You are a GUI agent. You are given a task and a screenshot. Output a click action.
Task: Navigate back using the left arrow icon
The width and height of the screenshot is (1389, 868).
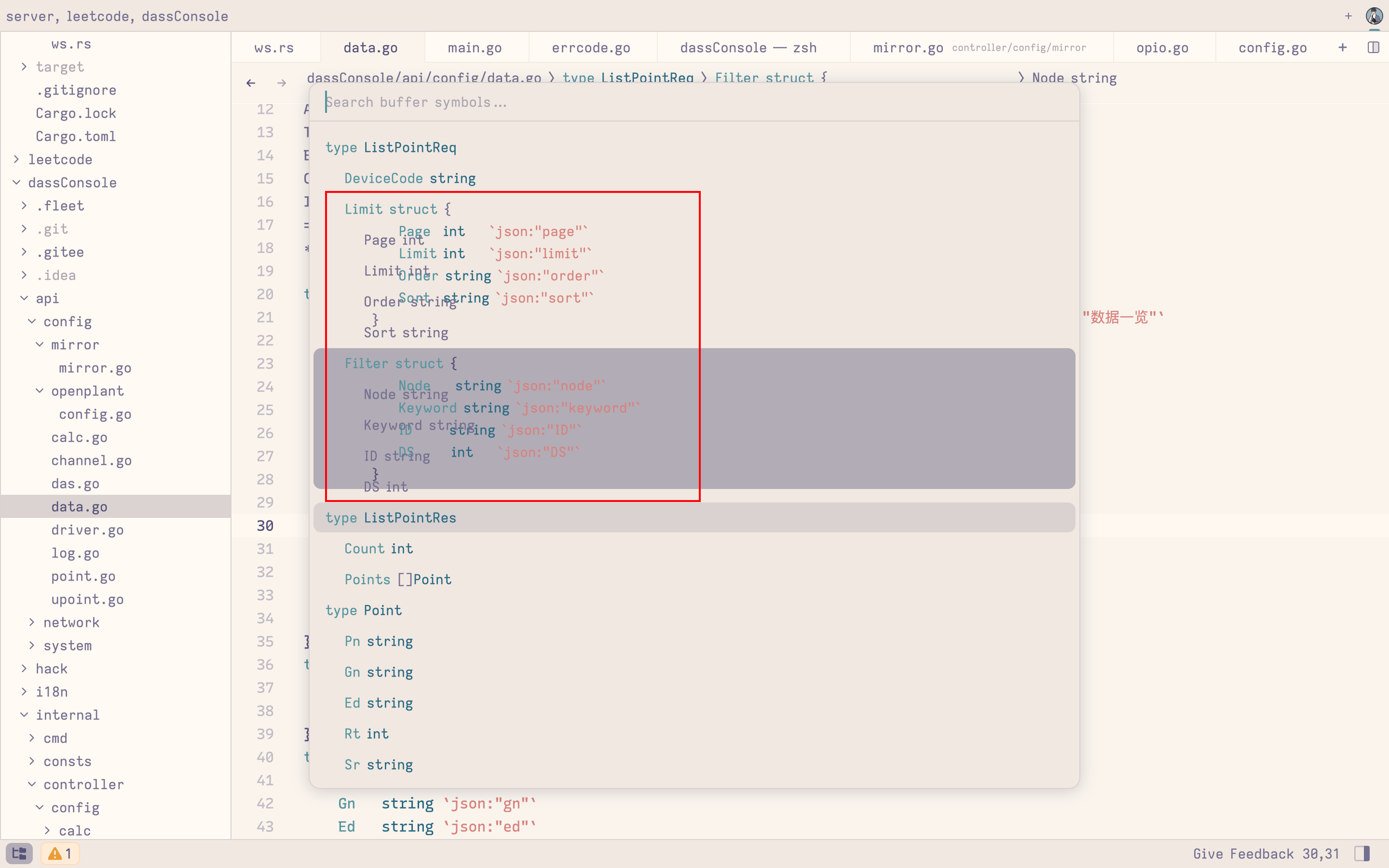coord(251,82)
